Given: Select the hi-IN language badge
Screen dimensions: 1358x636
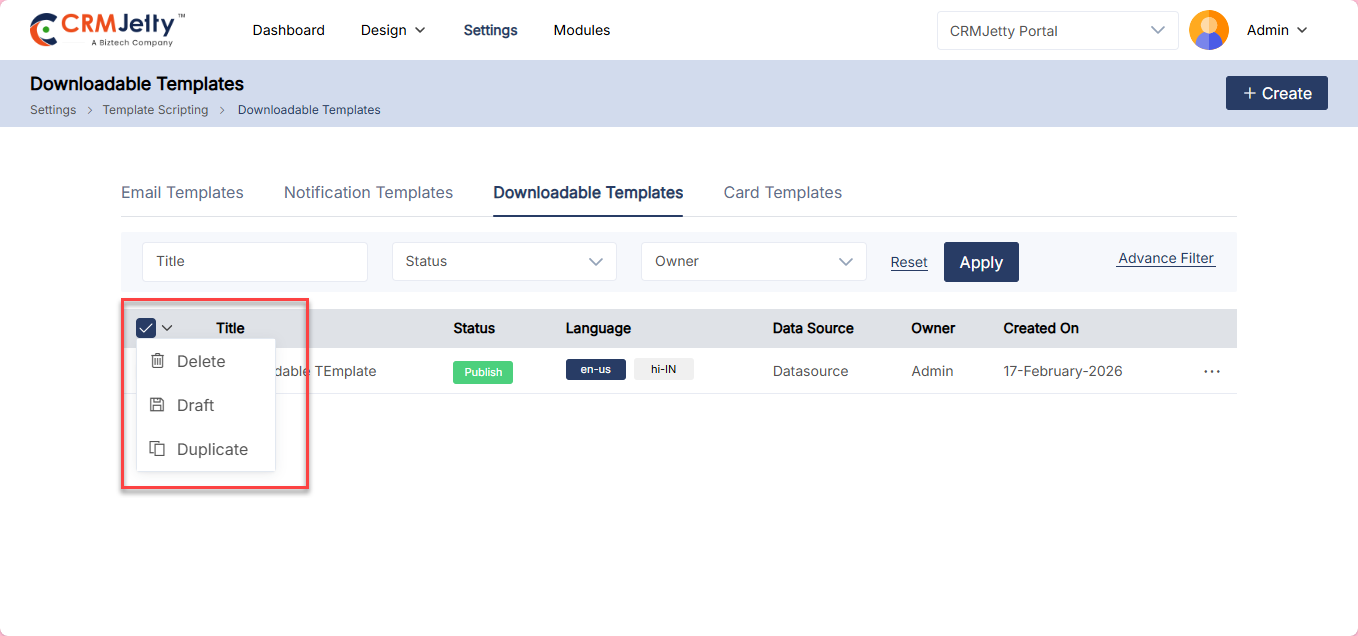Looking at the screenshot, I should [663, 369].
